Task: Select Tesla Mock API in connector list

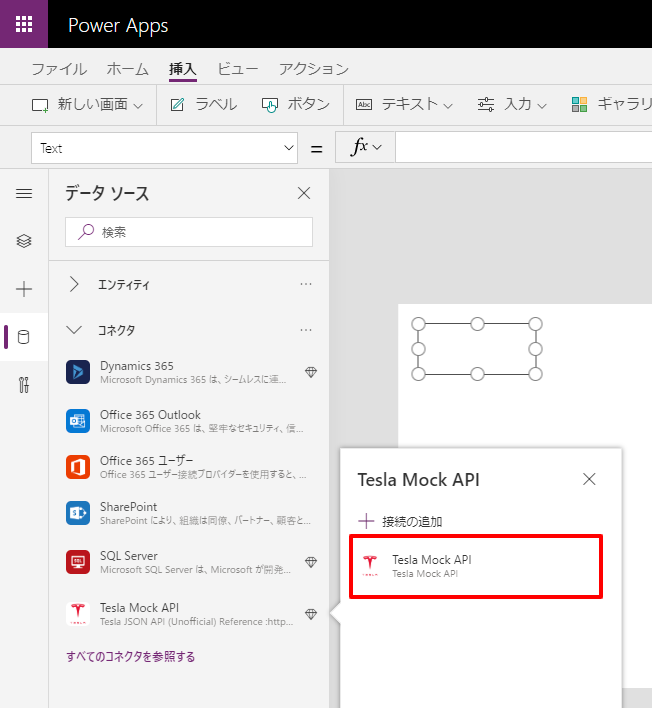Action: 189,614
